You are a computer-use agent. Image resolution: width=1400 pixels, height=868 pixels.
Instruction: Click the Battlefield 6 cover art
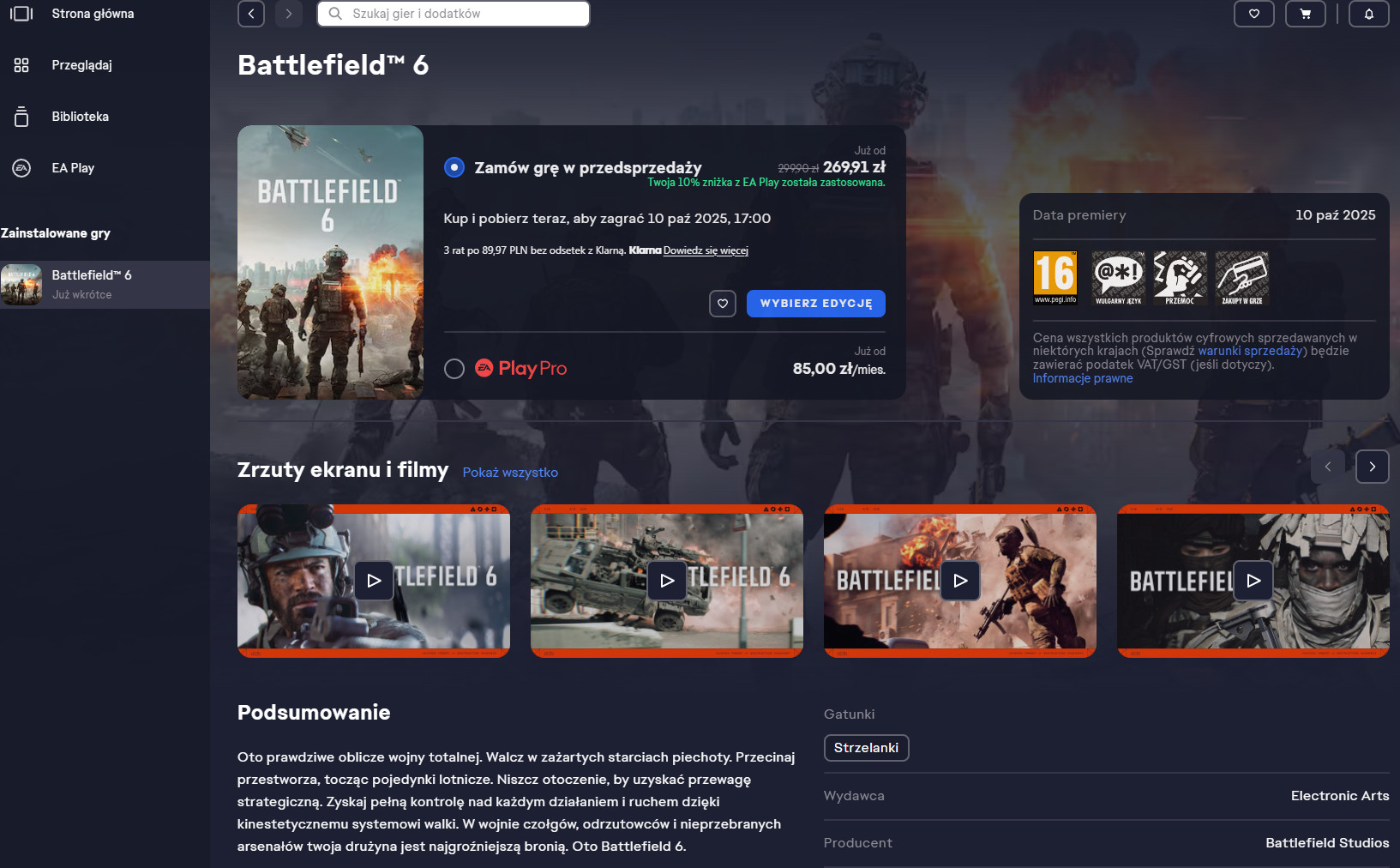[x=330, y=262]
